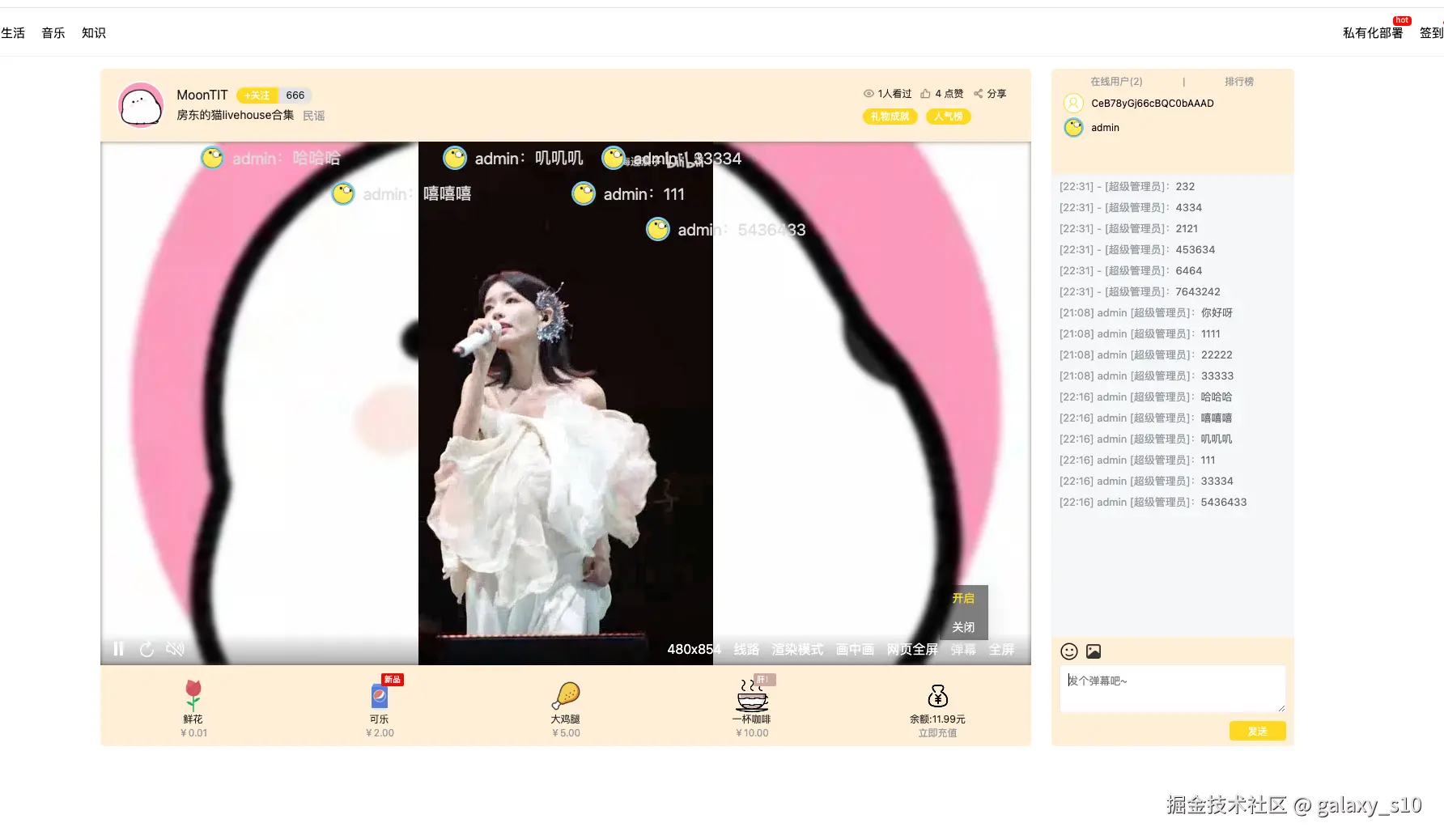
Task: Click the money bag balance icon
Action: 937,696
